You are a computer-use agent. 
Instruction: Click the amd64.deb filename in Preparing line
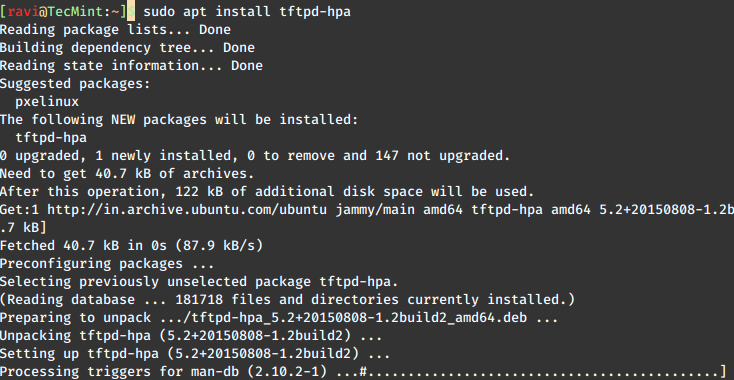(x=360, y=318)
